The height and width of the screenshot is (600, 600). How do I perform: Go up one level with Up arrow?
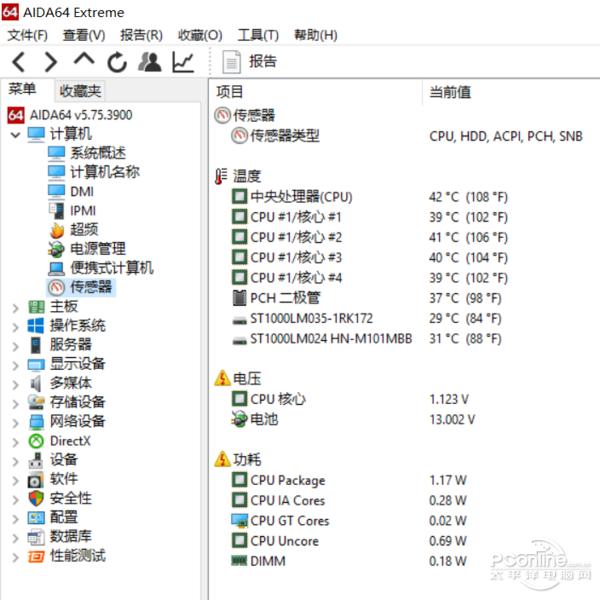[84, 60]
